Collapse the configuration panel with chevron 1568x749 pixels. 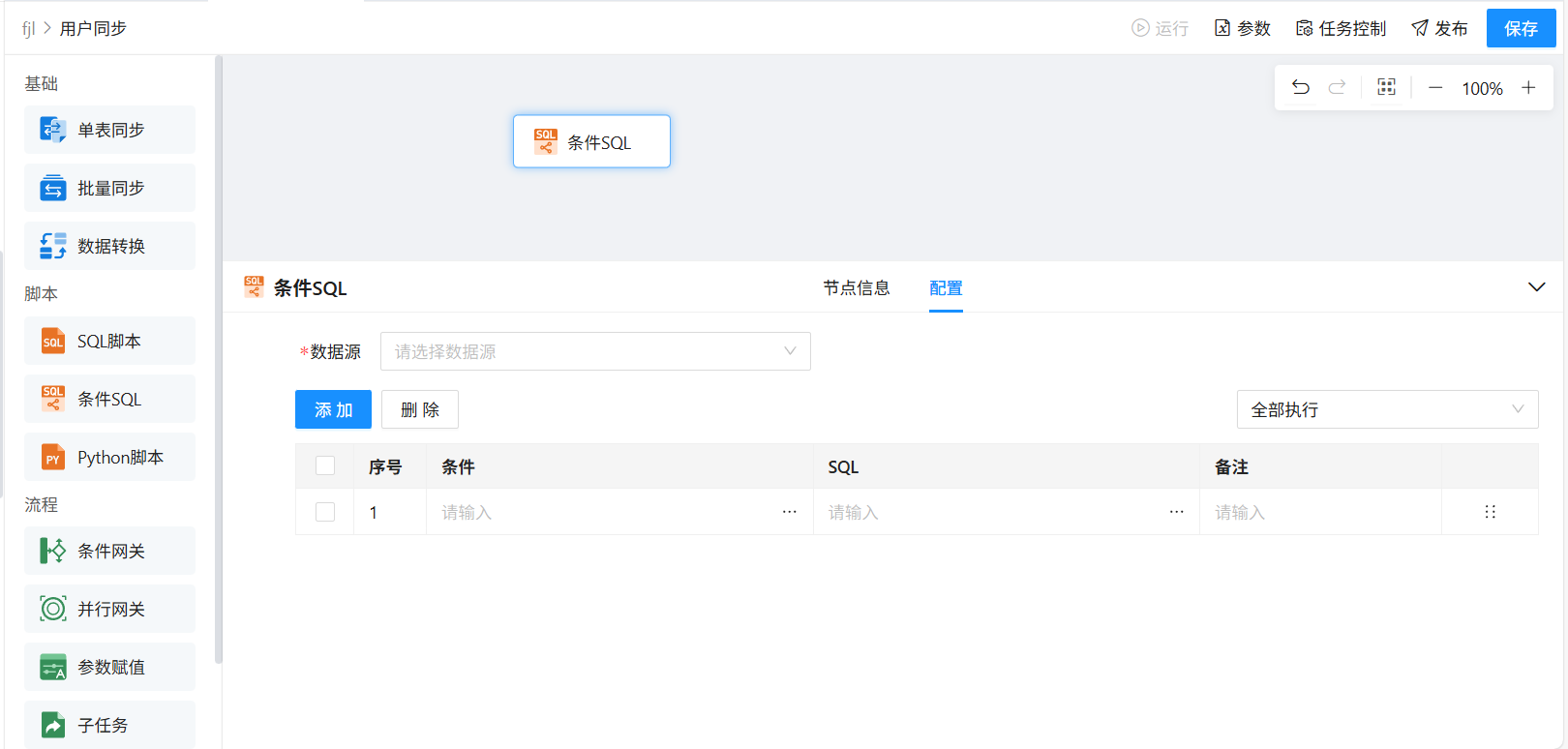point(1536,287)
